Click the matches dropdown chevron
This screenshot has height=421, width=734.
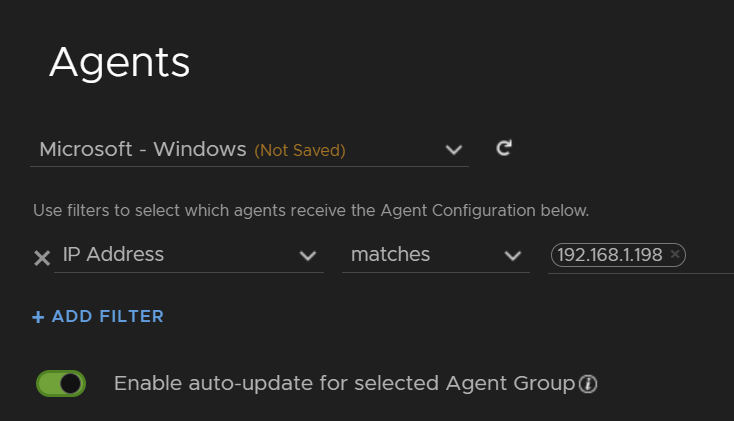coord(513,256)
